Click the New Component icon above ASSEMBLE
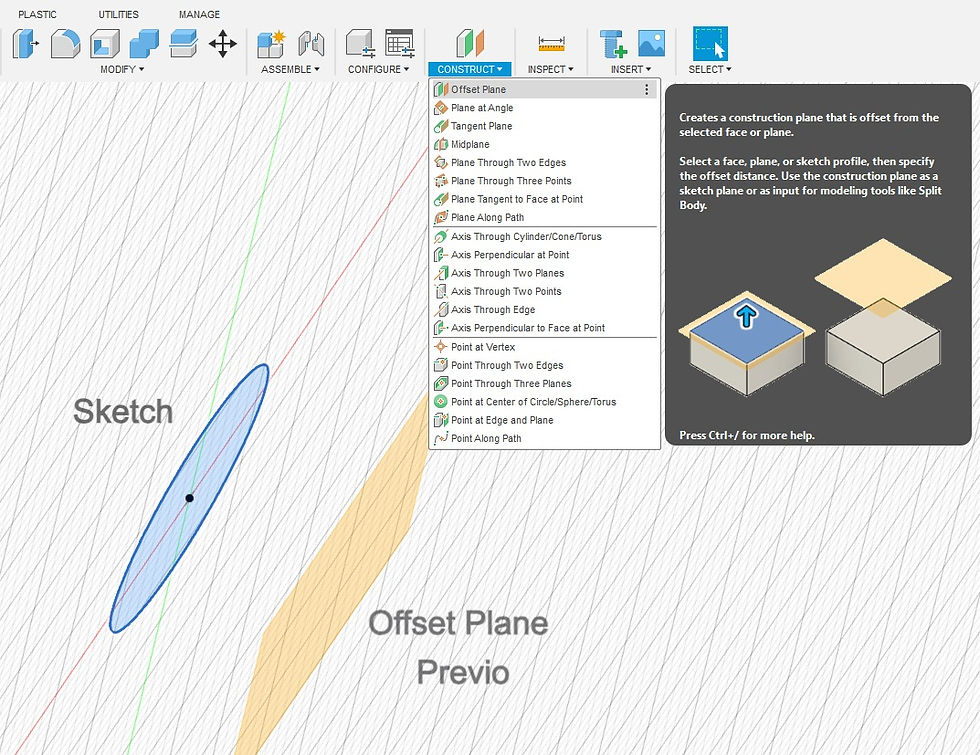980x755 pixels. (272, 43)
